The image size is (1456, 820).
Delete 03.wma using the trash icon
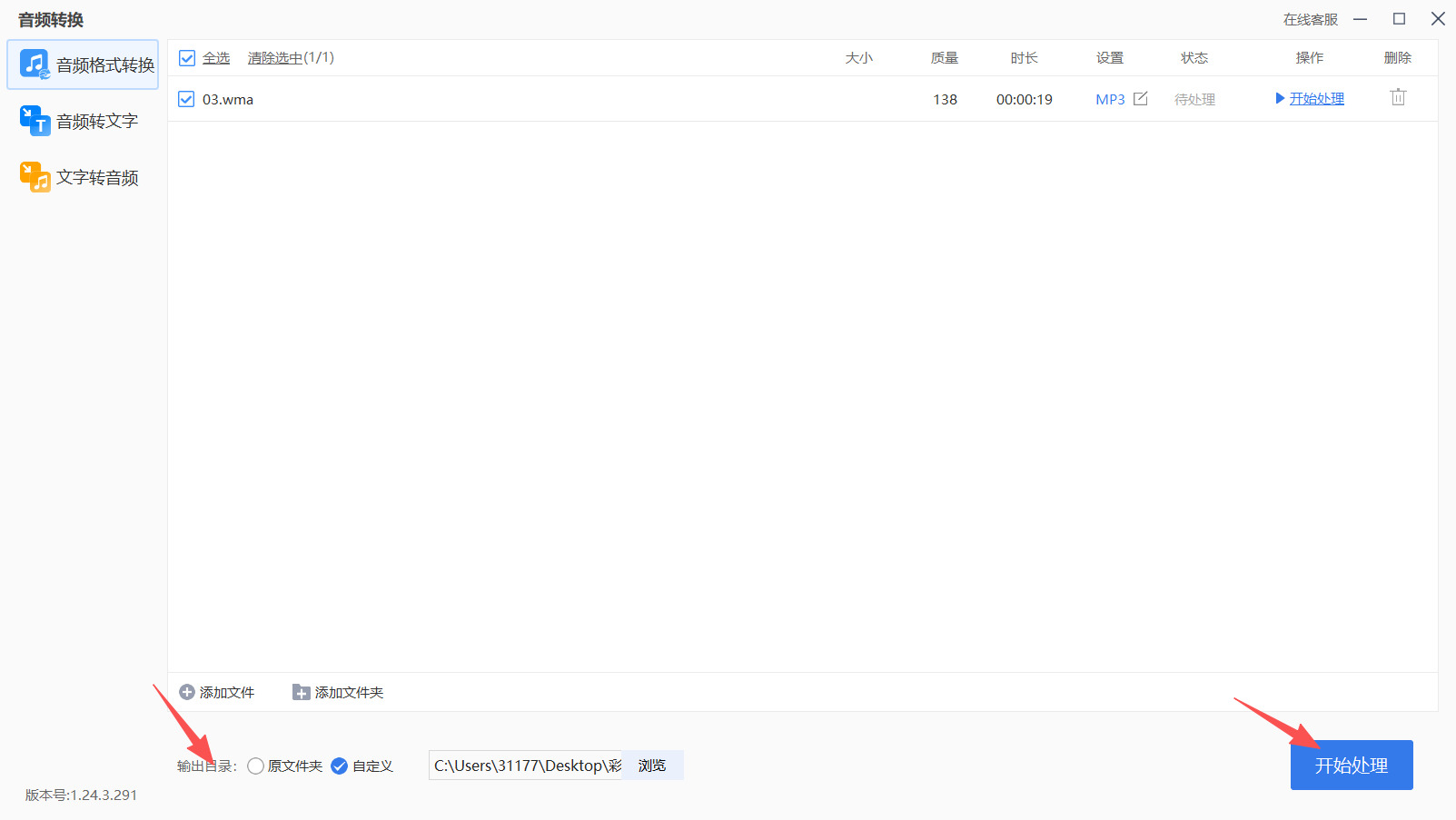pos(1398,97)
